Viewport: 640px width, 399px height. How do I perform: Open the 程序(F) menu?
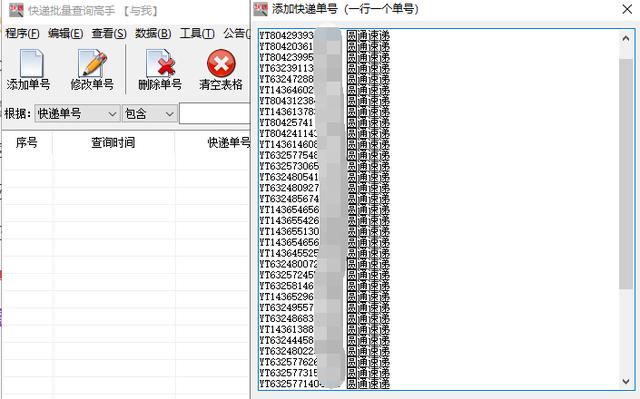coord(22,33)
